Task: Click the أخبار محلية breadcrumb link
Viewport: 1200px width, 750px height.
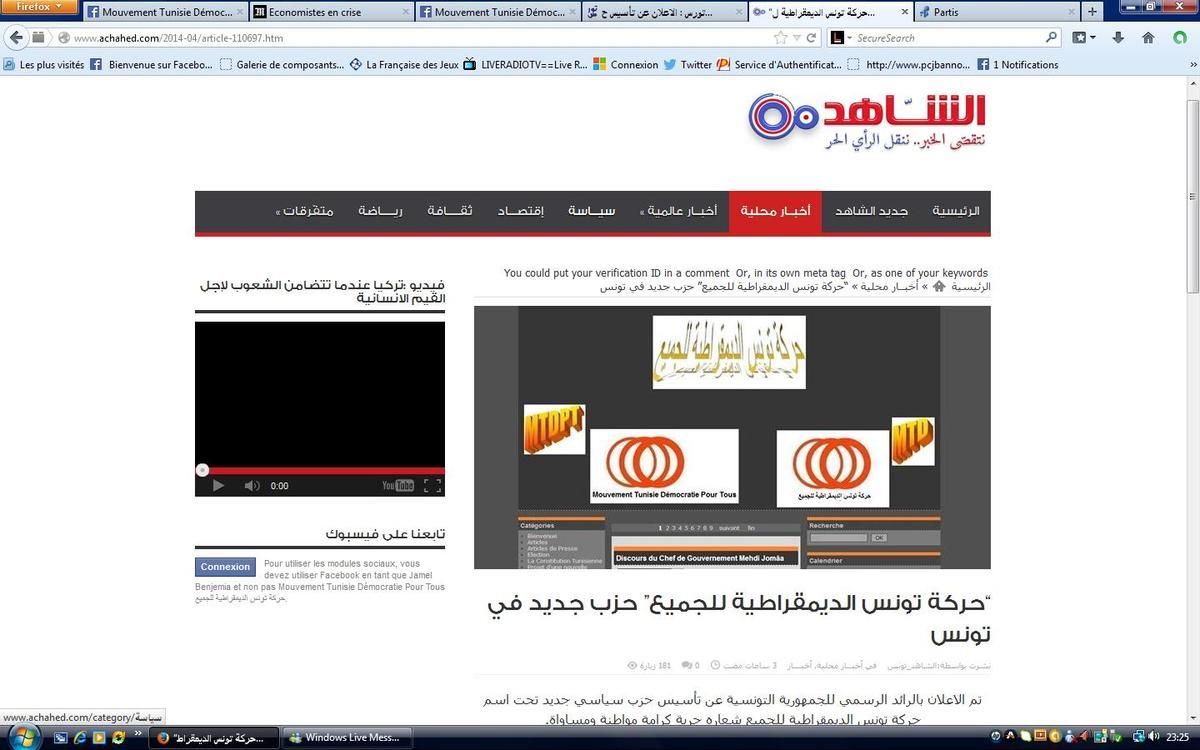Action: point(889,287)
